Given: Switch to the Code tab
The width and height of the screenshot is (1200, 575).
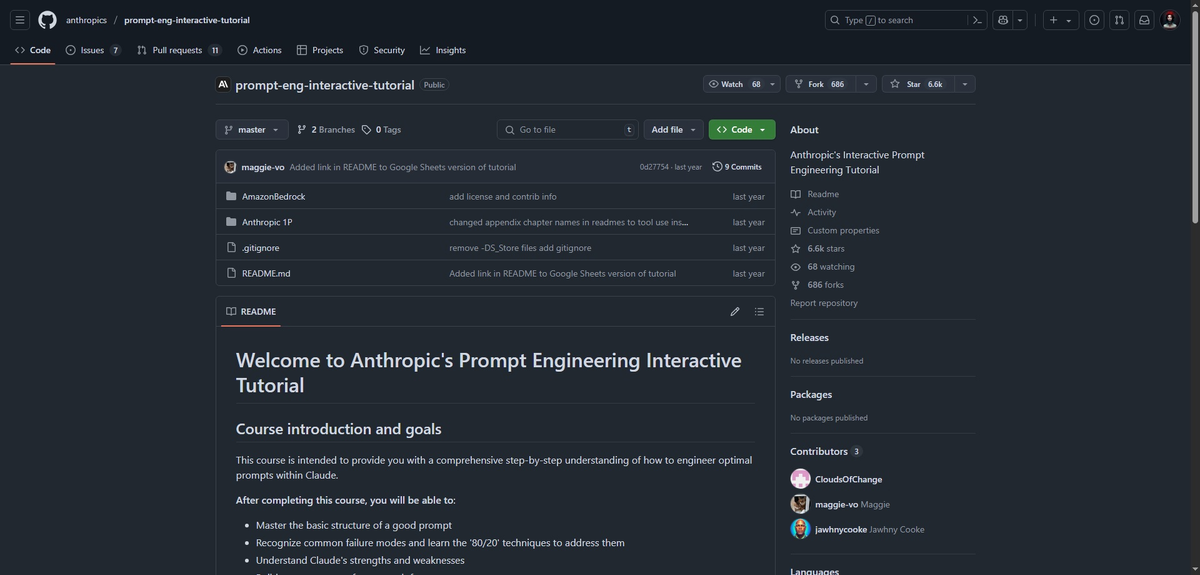Looking at the screenshot, I should [x=33, y=50].
